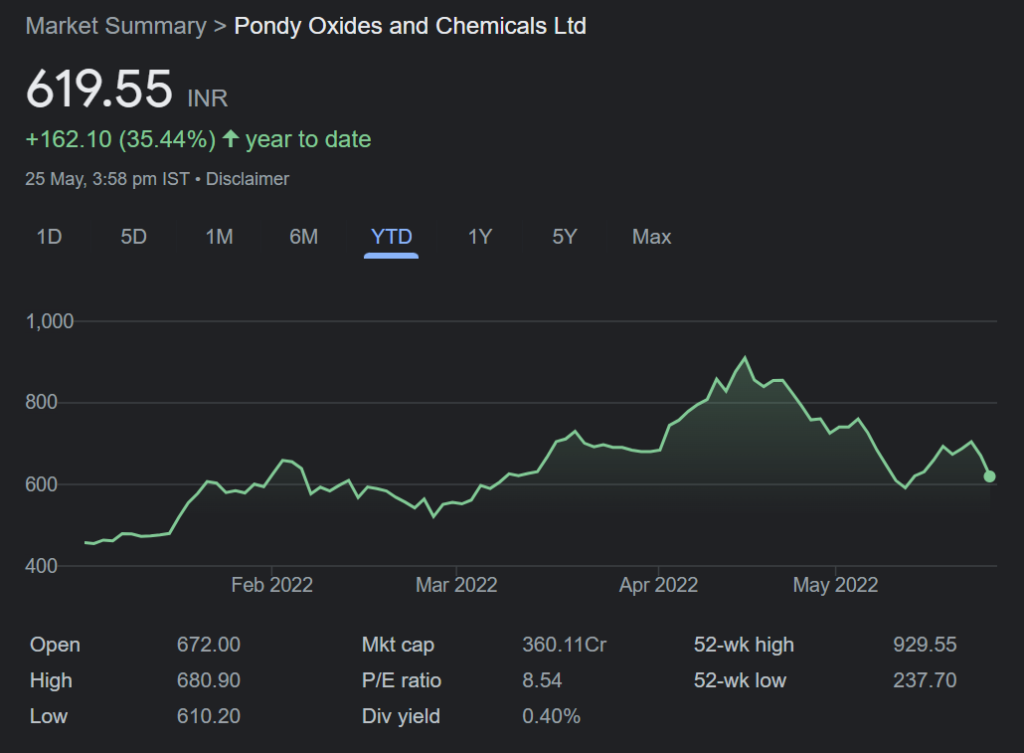Switch to the 5Y range tab
1024x753 pixels.
pos(564,237)
